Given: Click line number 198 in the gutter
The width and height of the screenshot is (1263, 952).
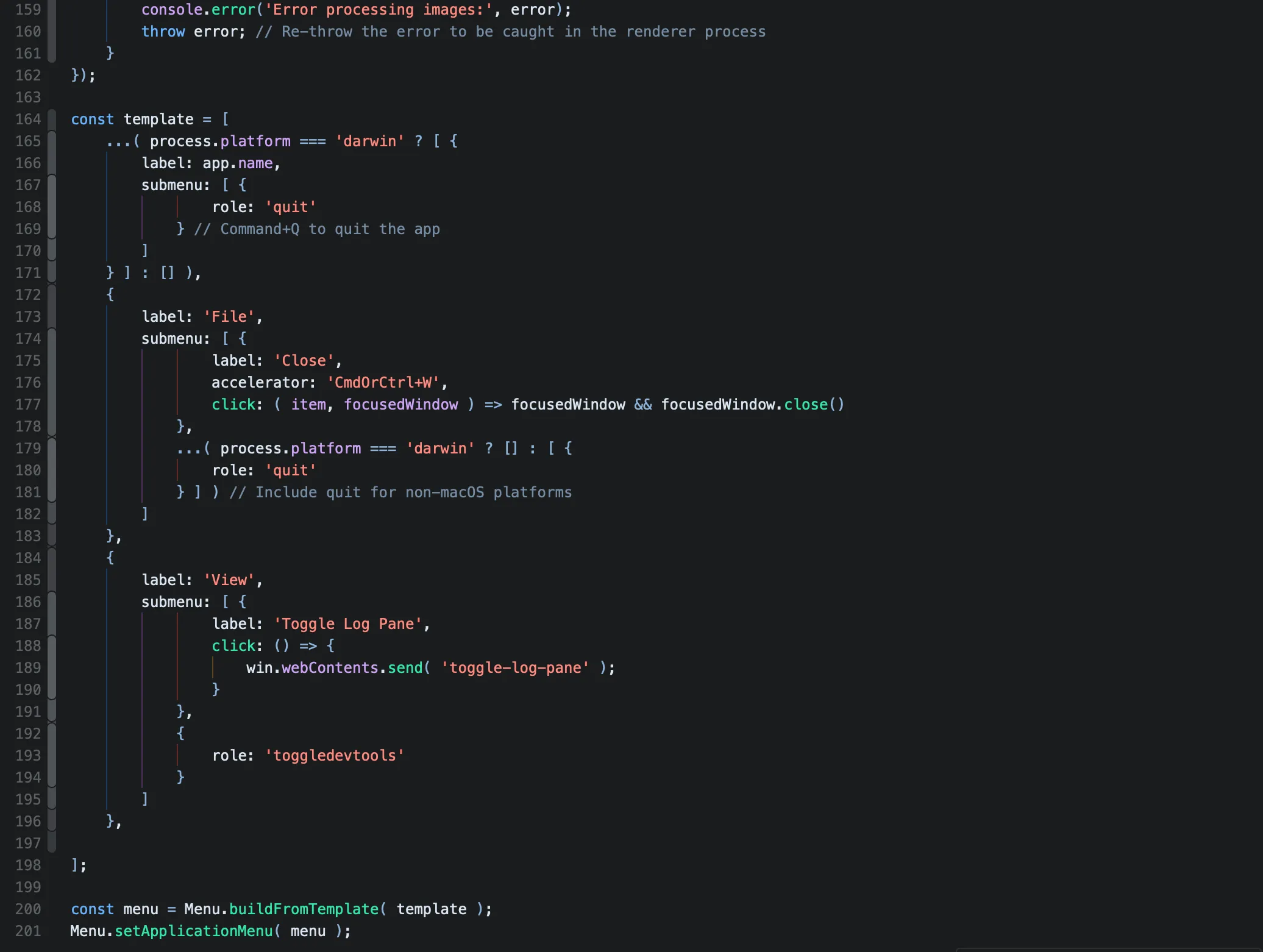Looking at the screenshot, I should coord(27,865).
